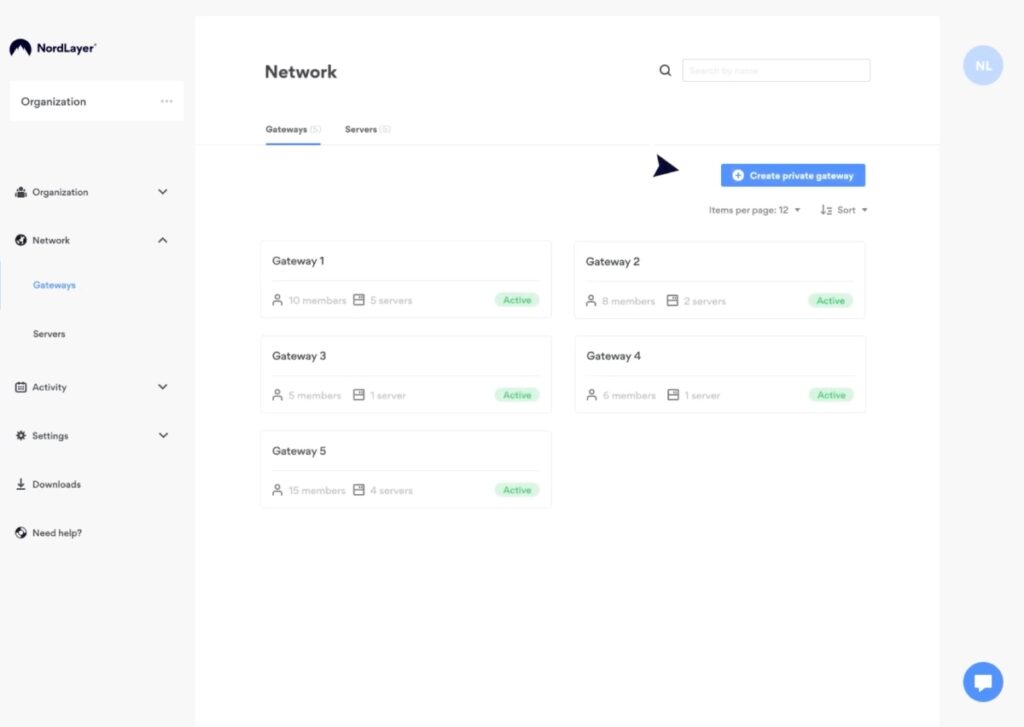Click the Settings sidebar label
The width and height of the screenshot is (1024, 727).
(x=50, y=436)
